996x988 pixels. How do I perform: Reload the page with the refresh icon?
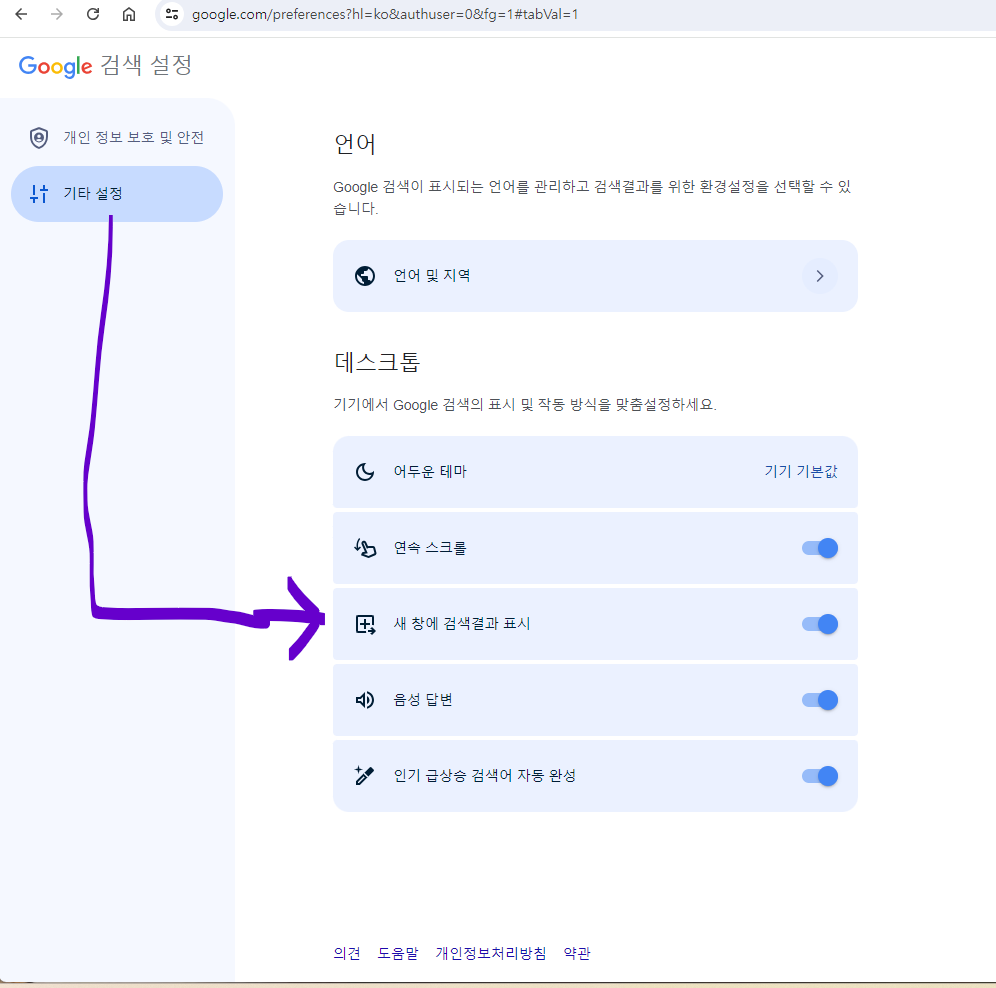point(93,14)
